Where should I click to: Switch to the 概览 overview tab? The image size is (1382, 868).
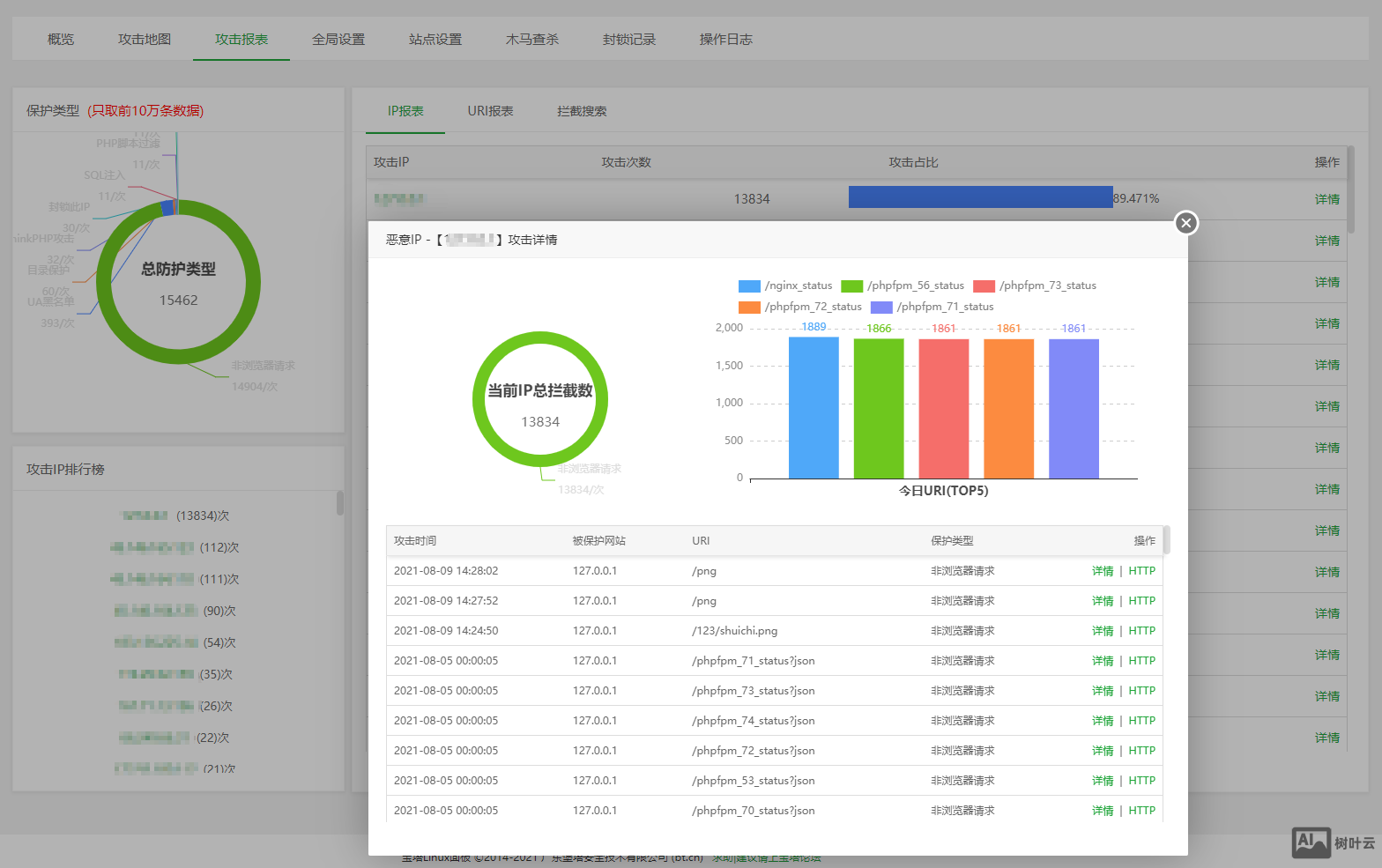coord(61,40)
